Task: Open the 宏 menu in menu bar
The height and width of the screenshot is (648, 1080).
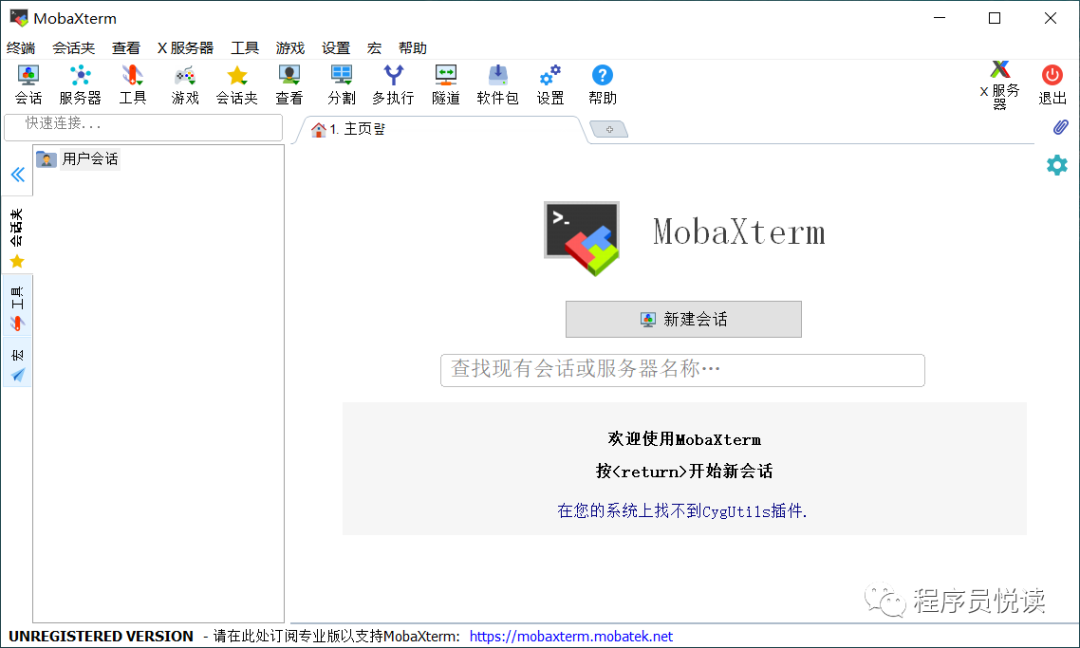Action: (x=374, y=48)
